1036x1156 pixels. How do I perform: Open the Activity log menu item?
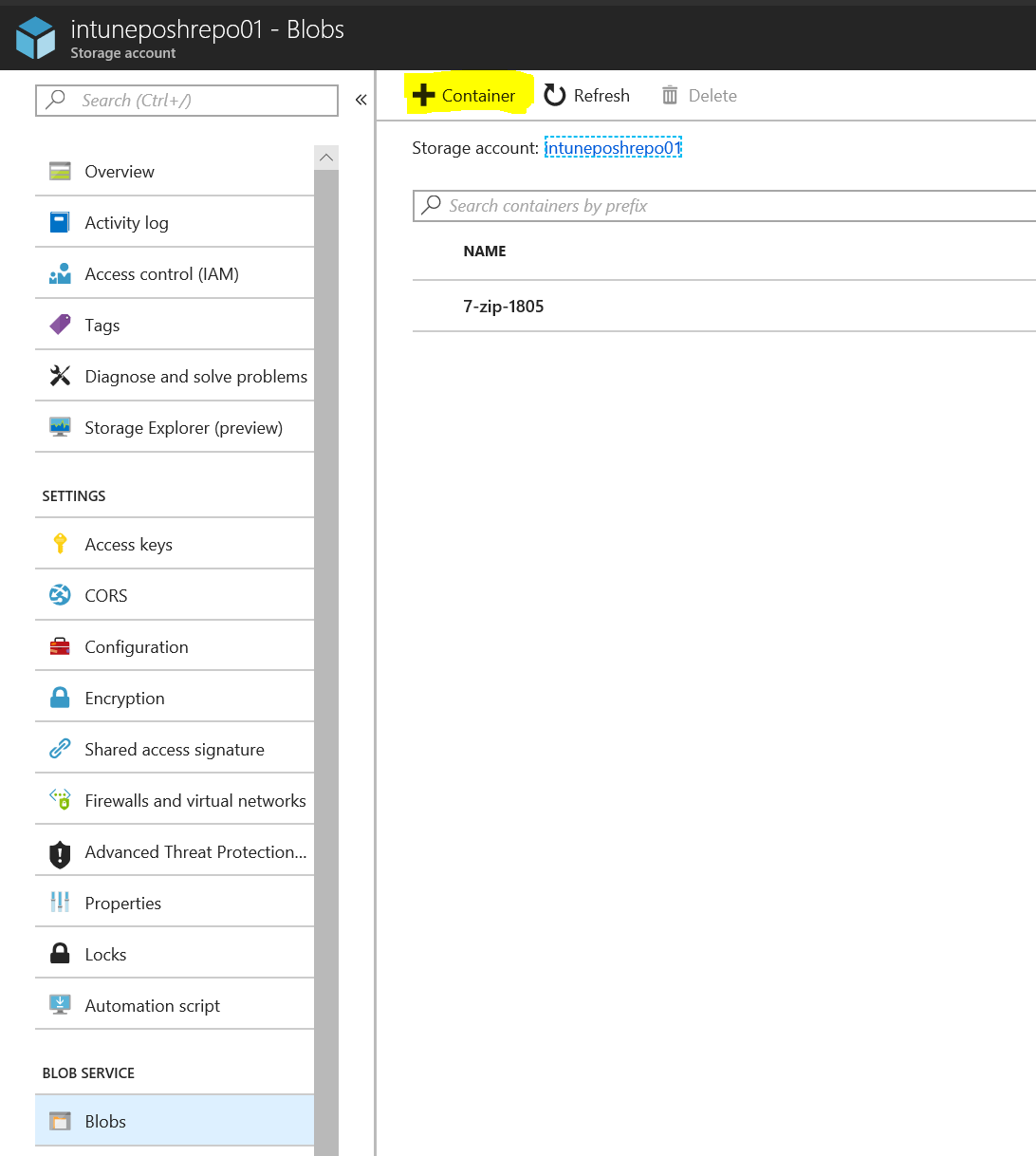click(x=175, y=222)
